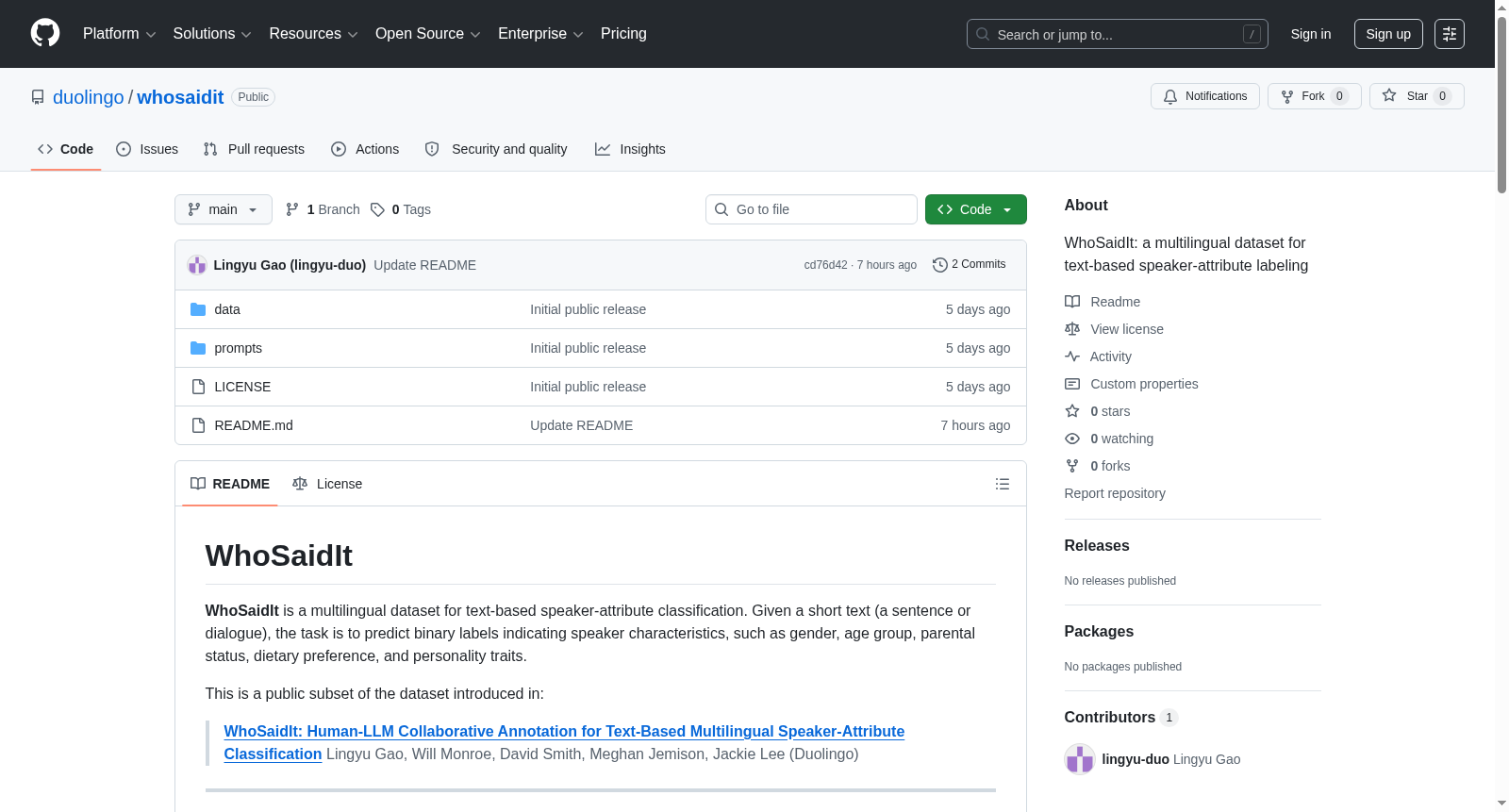Click the LICENSE file icon

click(198, 387)
